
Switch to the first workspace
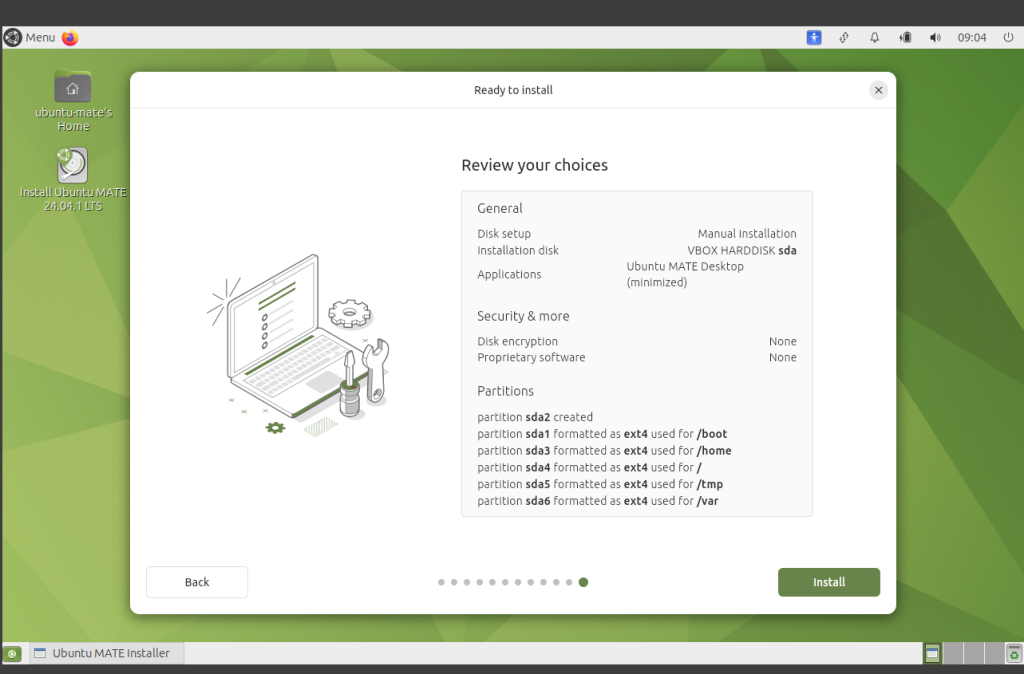click(932, 654)
